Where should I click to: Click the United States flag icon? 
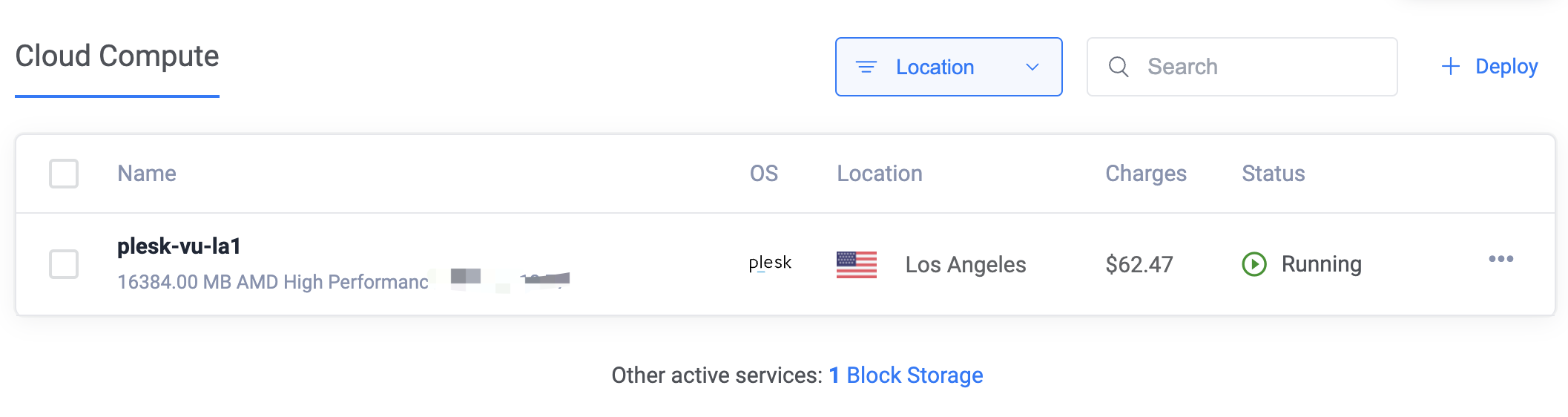click(x=857, y=264)
